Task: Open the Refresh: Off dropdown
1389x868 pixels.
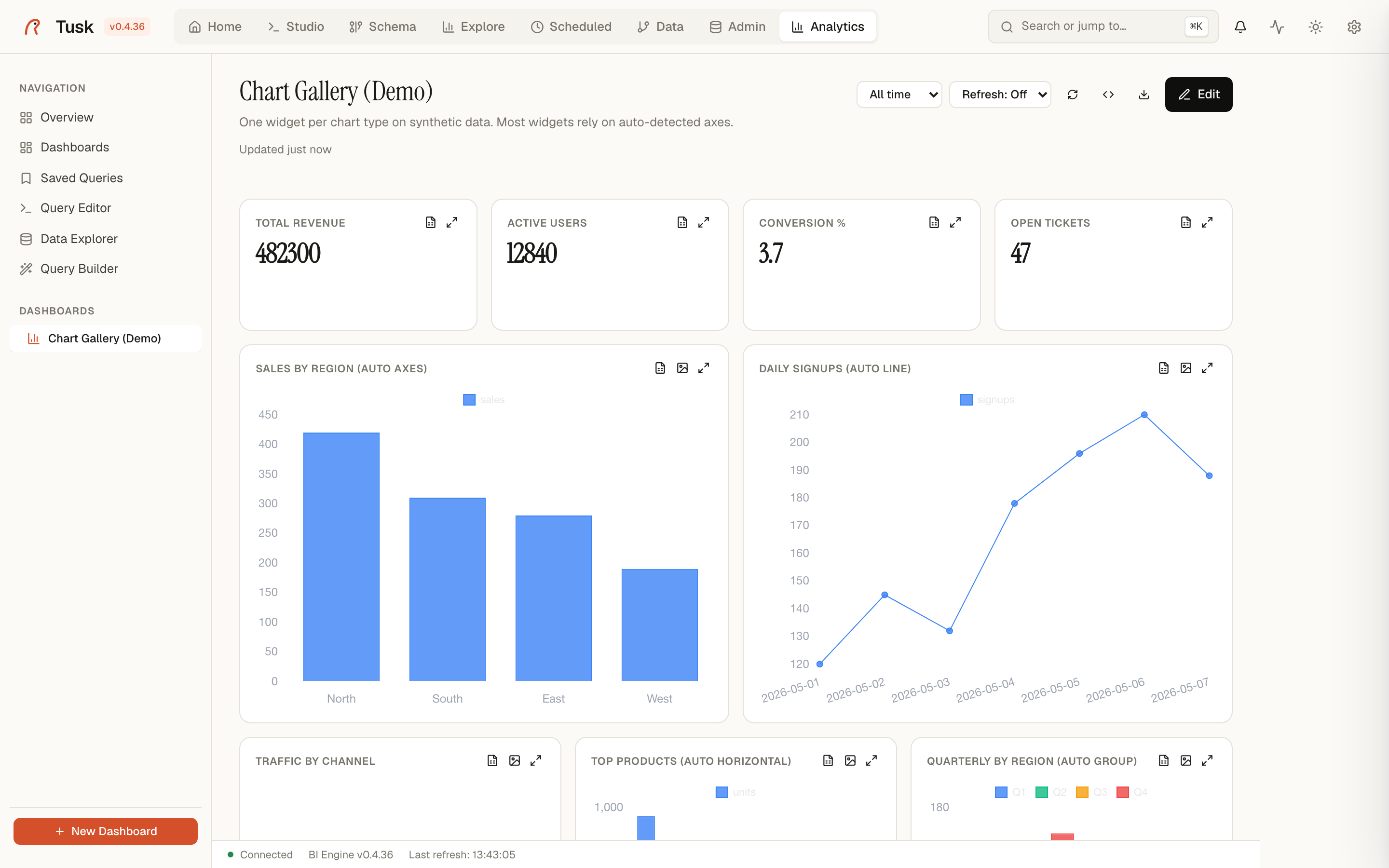Action: point(1000,94)
